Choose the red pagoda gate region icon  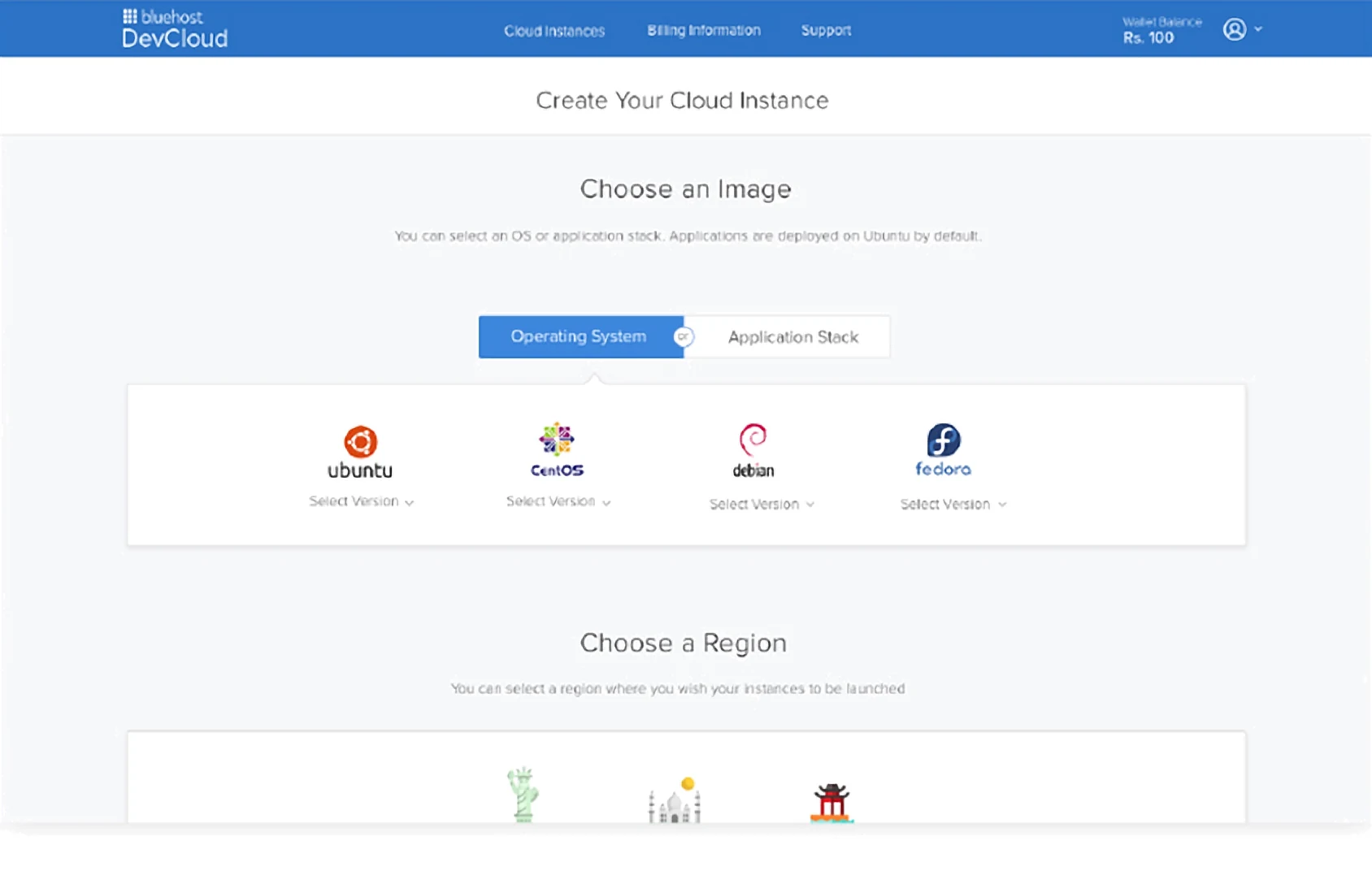click(x=831, y=803)
